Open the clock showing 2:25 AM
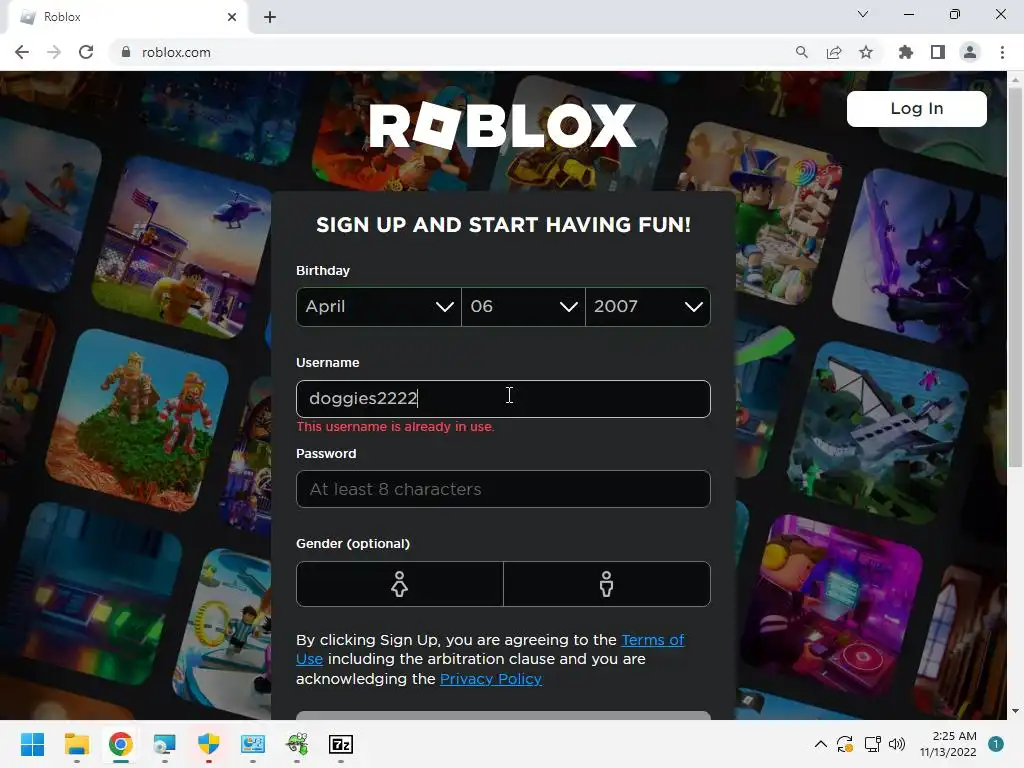 [x=948, y=744]
